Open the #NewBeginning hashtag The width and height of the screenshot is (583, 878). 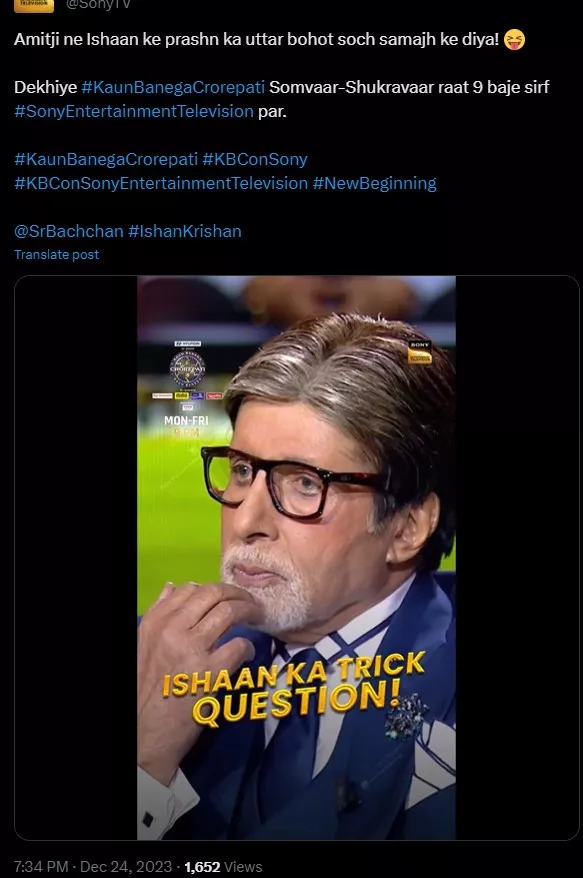pos(375,183)
